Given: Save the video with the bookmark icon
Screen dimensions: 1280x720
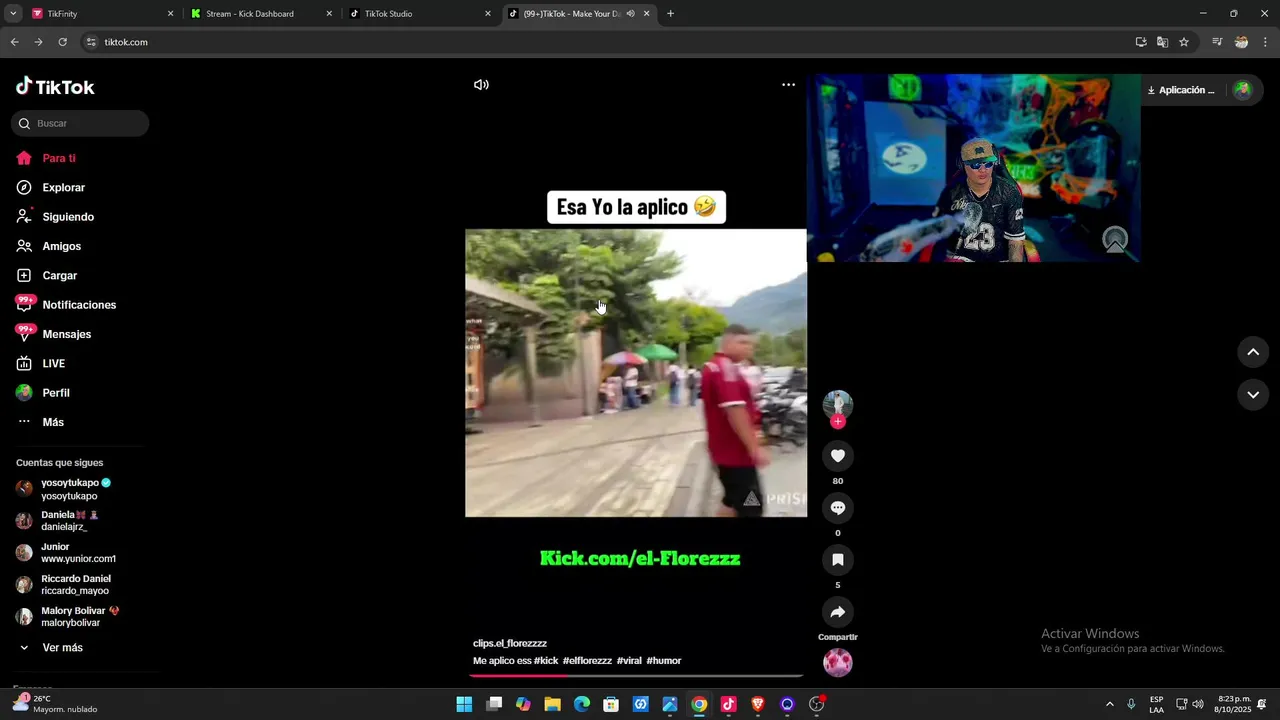Looking at the screenshot, I should 838,560.
